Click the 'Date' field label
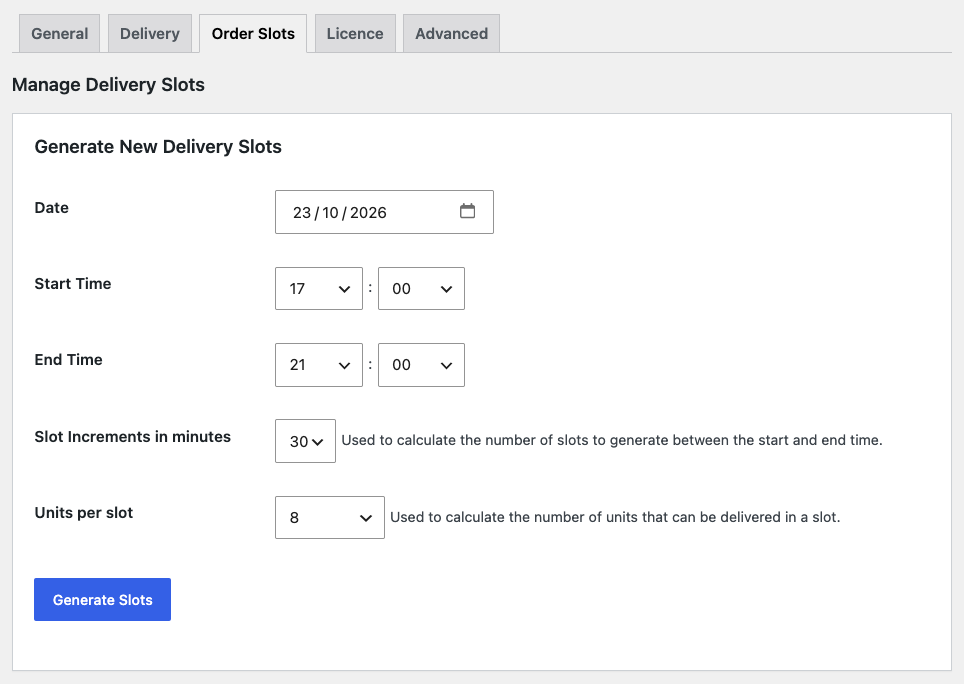This screenshot has width=964, height=684. pos(52,208)
